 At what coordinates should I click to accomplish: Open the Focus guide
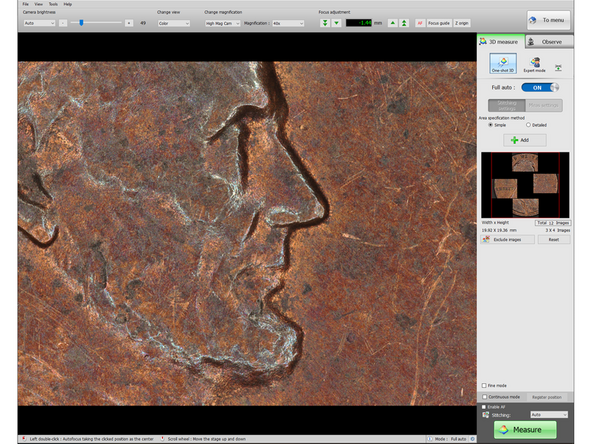click(439, 23)
